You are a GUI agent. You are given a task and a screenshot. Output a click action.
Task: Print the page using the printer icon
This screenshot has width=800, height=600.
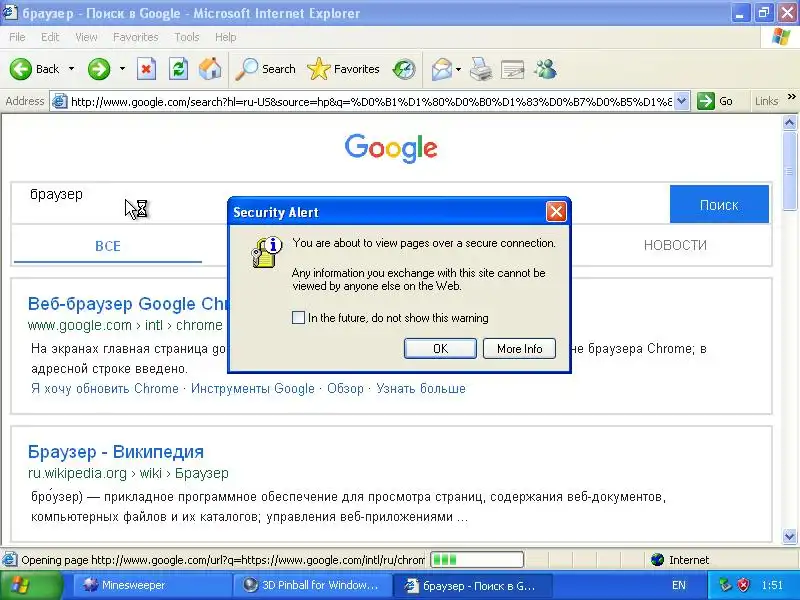[481, 69]
